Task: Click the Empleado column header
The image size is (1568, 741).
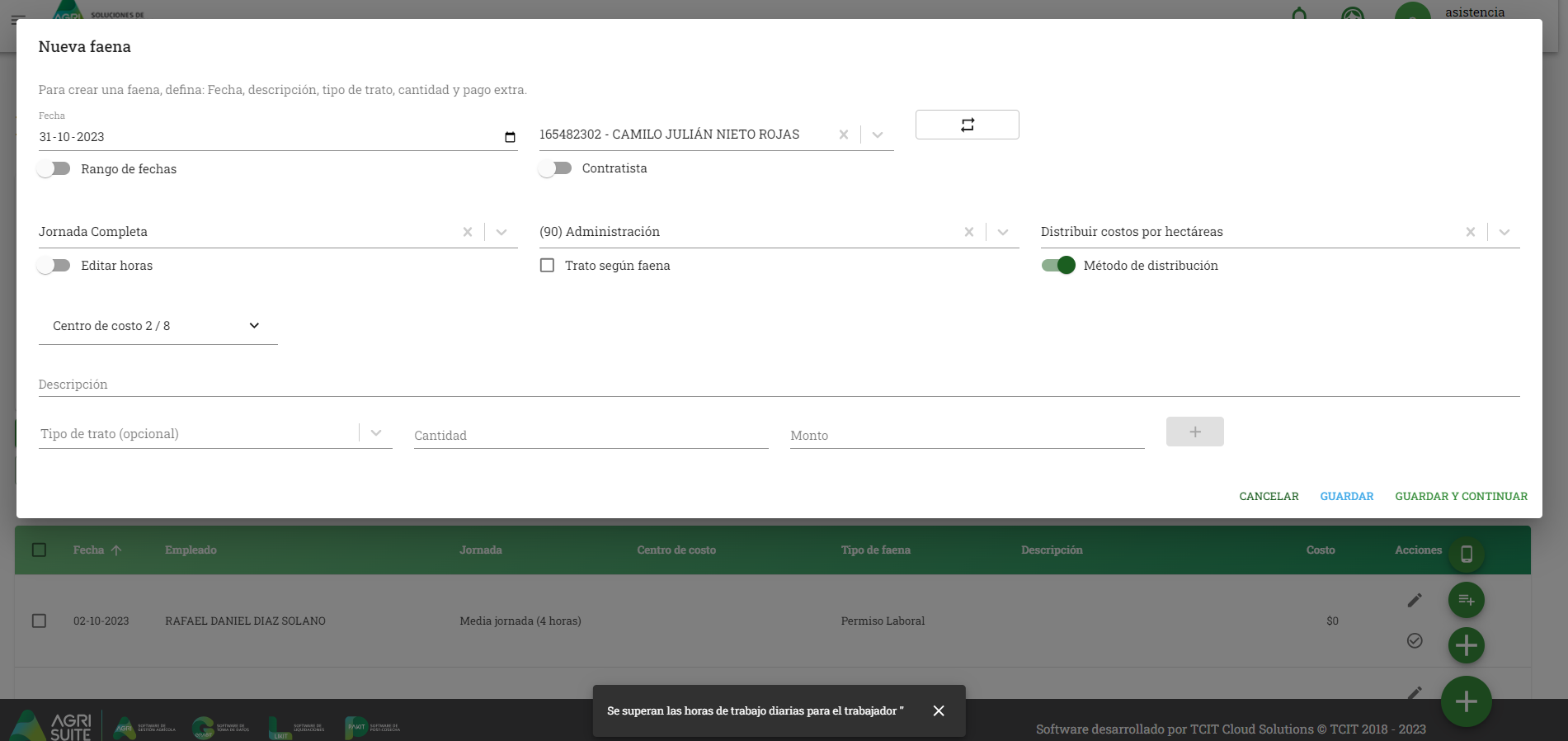Action: [x=191, y=550]
